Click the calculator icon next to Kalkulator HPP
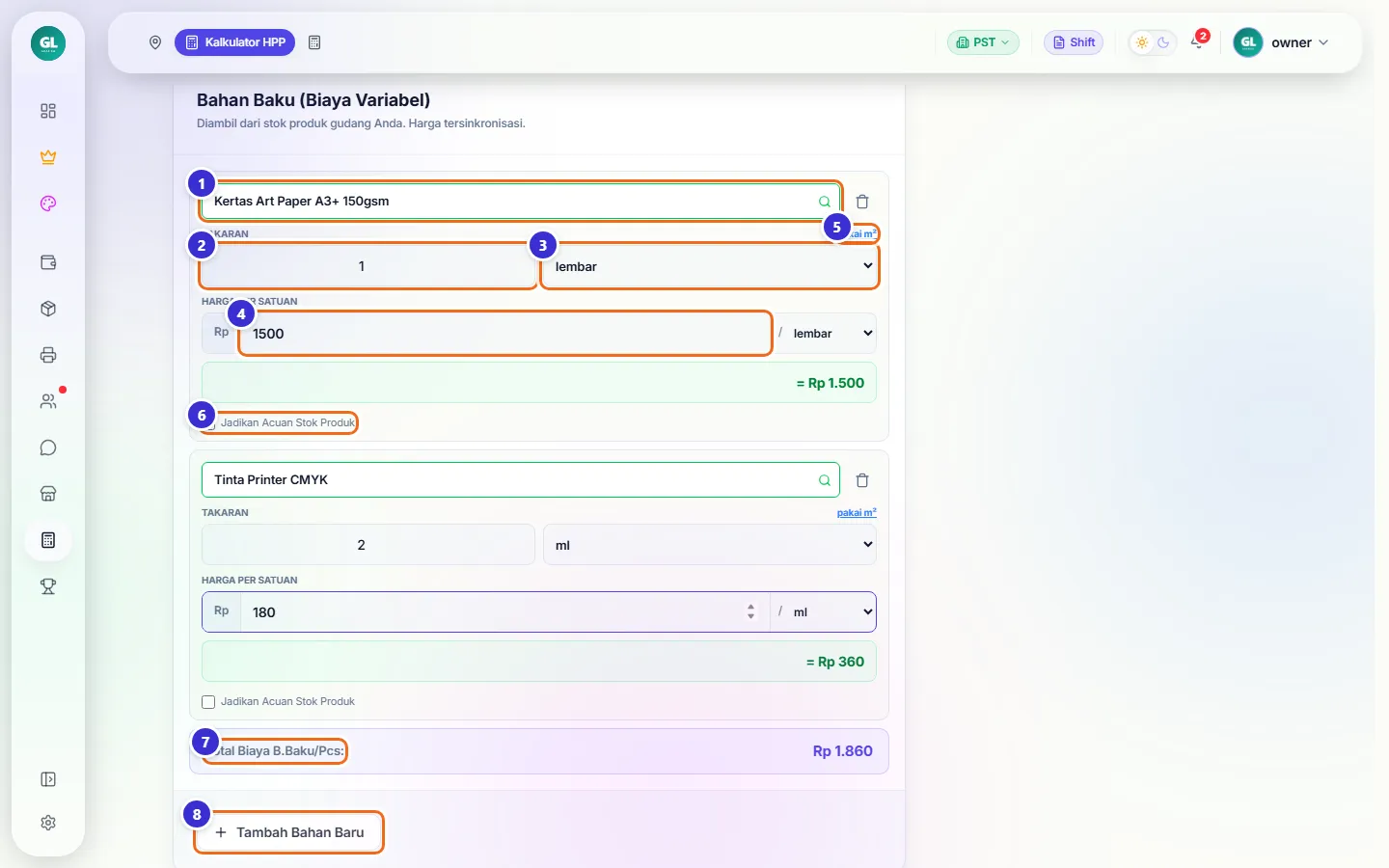The width and height of the screenshot is (1389, 868). [x=314, y=42]
